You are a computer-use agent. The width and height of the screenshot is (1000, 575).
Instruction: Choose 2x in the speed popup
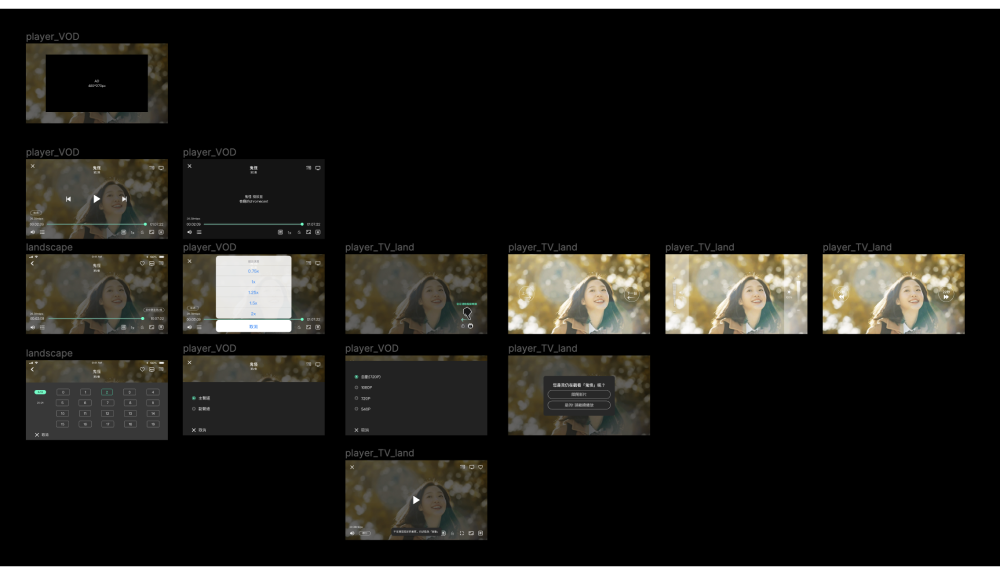pos(253,313)
